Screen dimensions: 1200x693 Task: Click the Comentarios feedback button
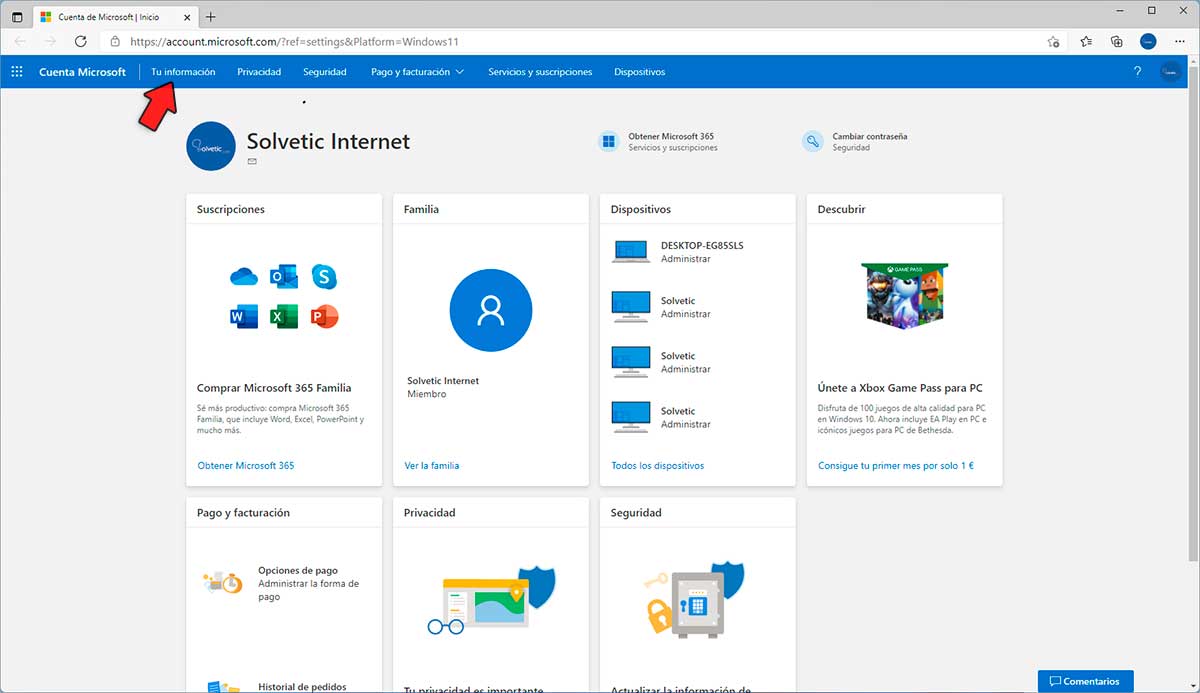point(1085,681)
